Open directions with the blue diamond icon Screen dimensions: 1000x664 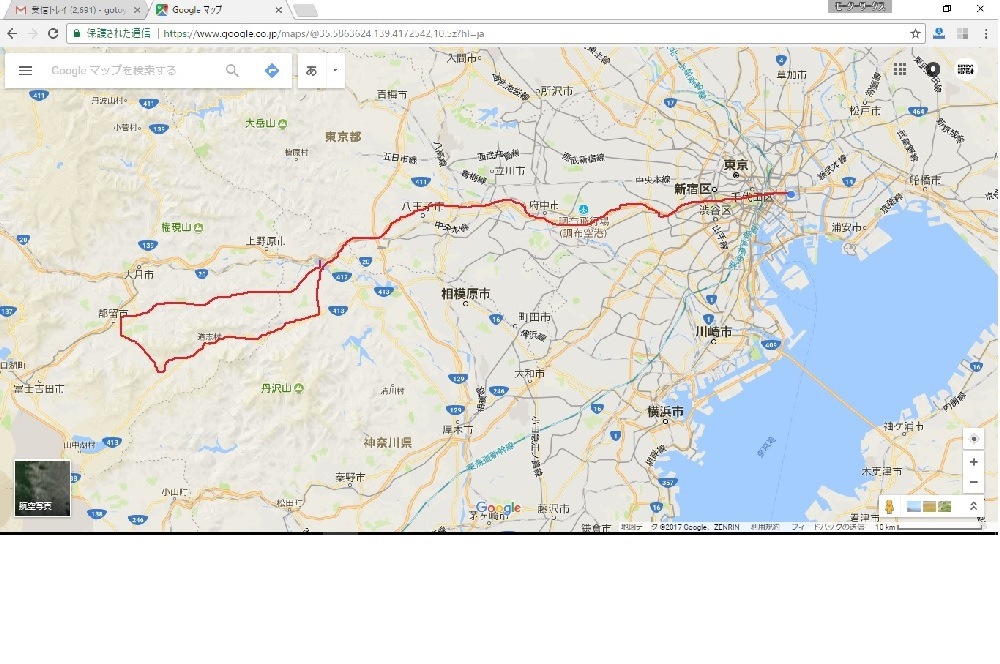(272, 70)
